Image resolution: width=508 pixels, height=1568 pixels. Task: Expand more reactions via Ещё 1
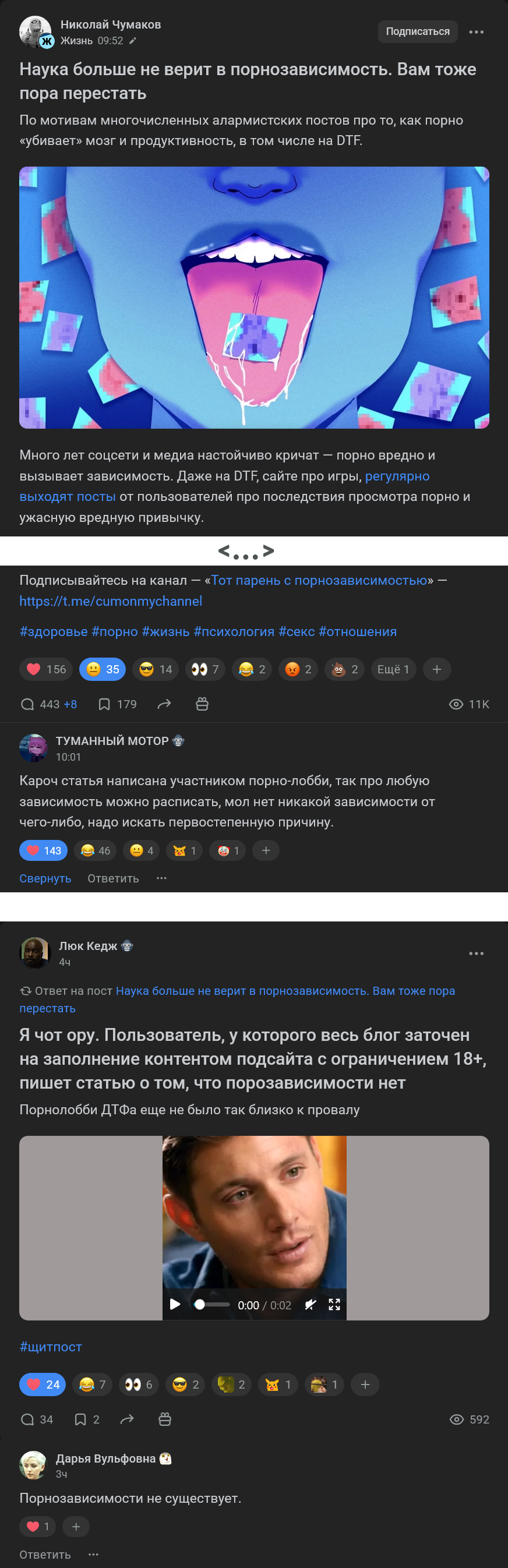(x=393, y=670)
